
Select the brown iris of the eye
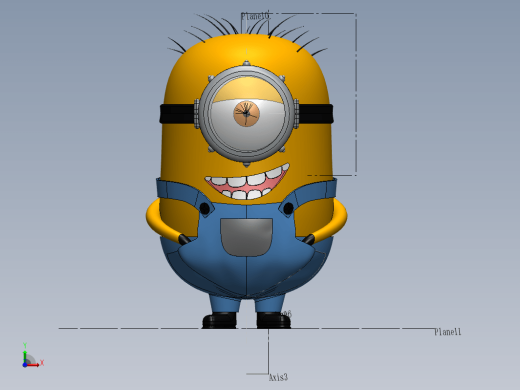tap(246, 113)
